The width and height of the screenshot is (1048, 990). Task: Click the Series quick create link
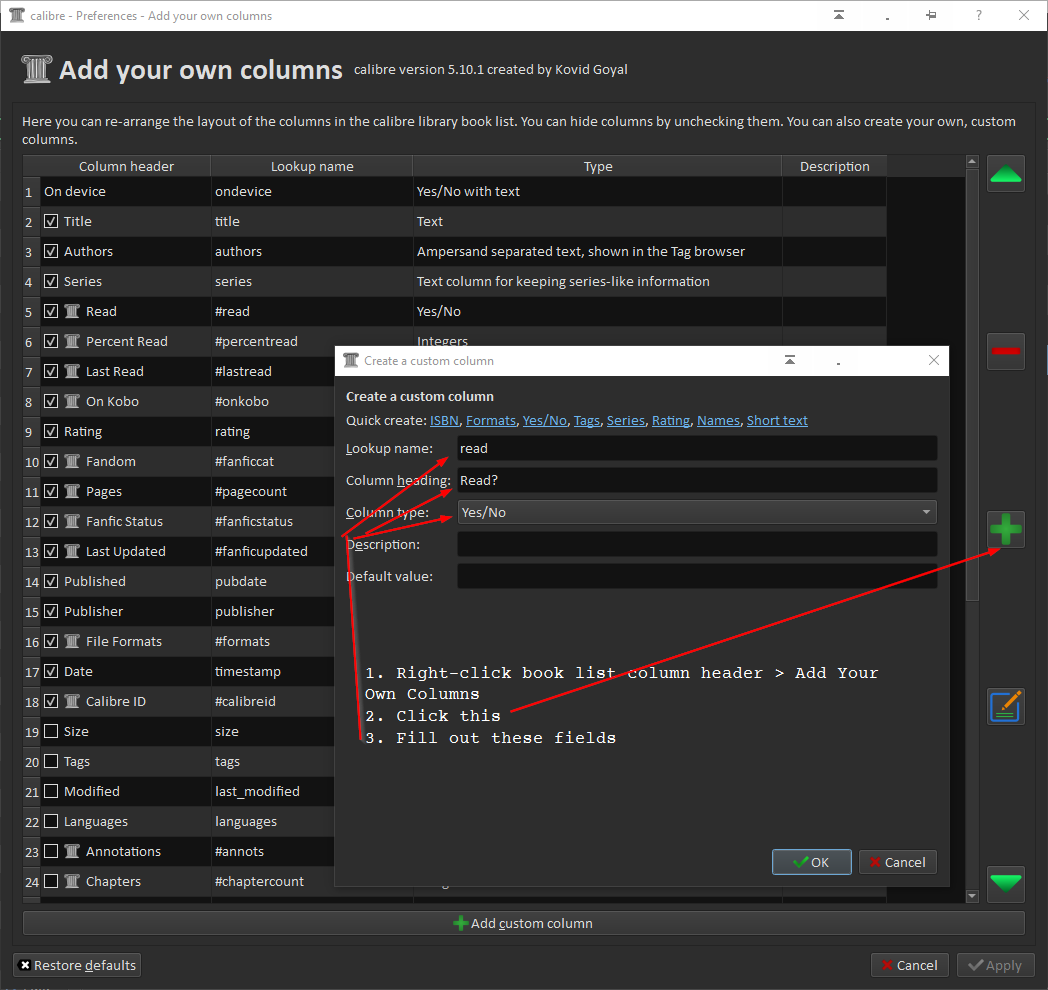coord(626,420)
